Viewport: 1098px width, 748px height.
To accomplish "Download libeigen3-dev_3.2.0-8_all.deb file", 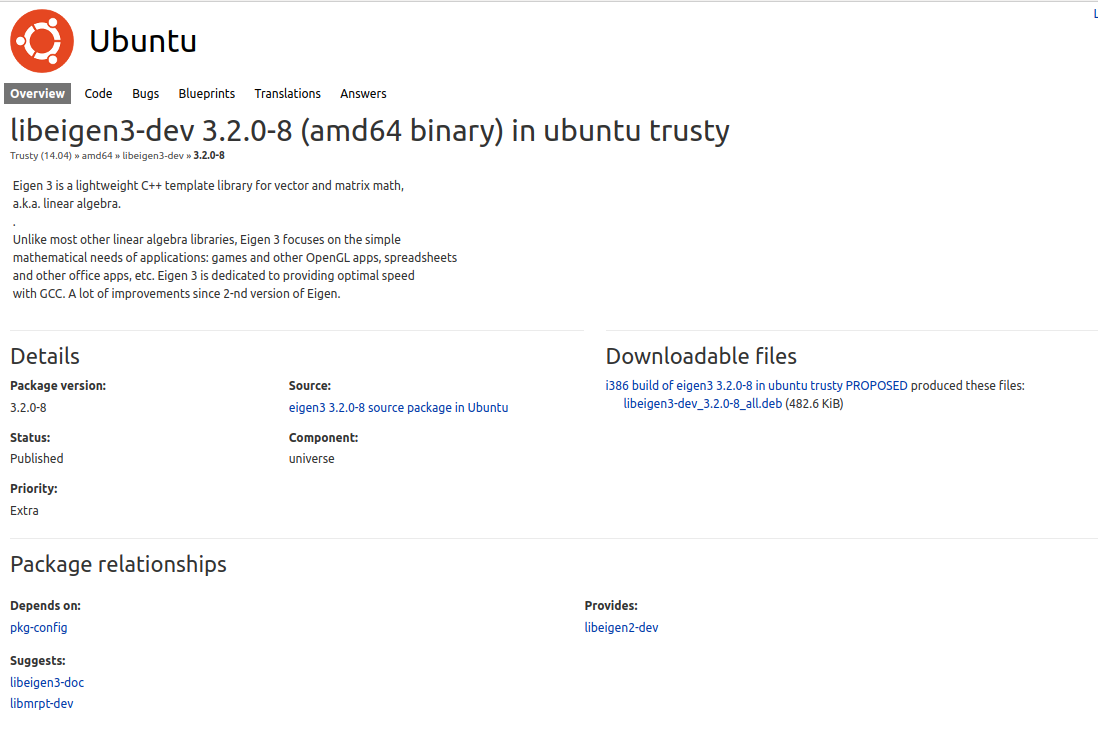I will coord(702,404).
